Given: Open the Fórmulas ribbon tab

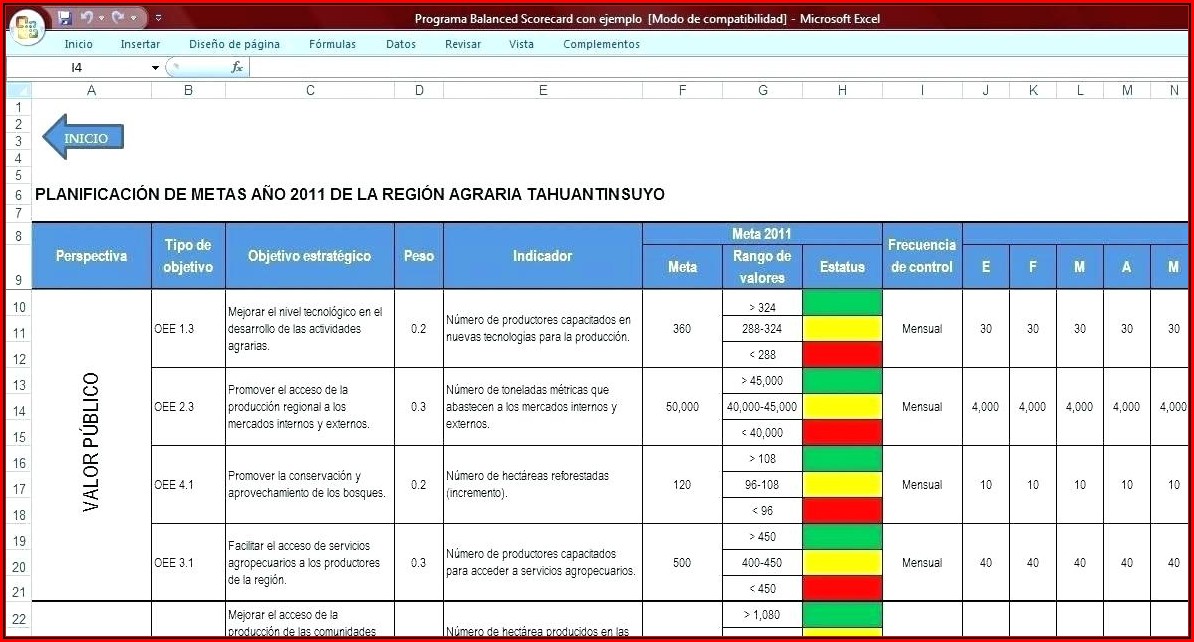Looking at the screenshot, I should [x=332, y=44].
